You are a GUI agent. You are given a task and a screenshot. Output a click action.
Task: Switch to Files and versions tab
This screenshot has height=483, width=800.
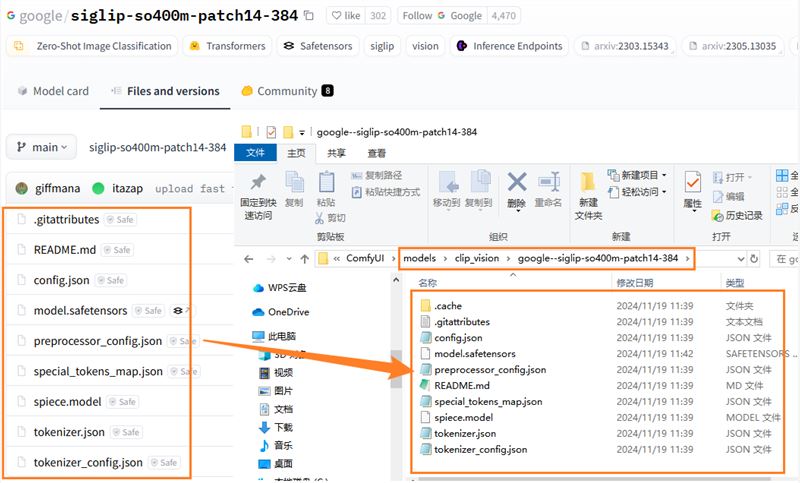pos(165,91)
